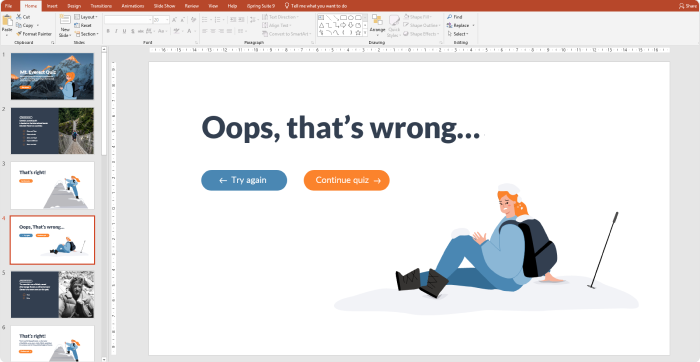Click the Cut scissors icon
Image resolution: width=700 pixels, height=362 pixels.
(19, 17)
